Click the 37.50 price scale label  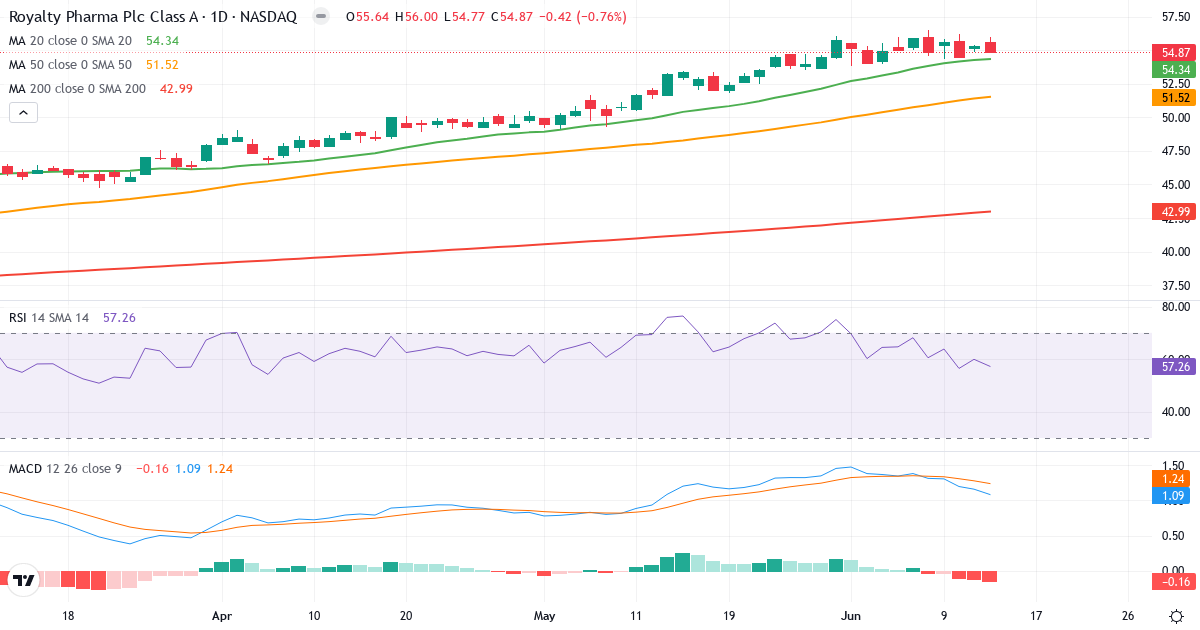pyautogui.click(x=1176, y=286)
